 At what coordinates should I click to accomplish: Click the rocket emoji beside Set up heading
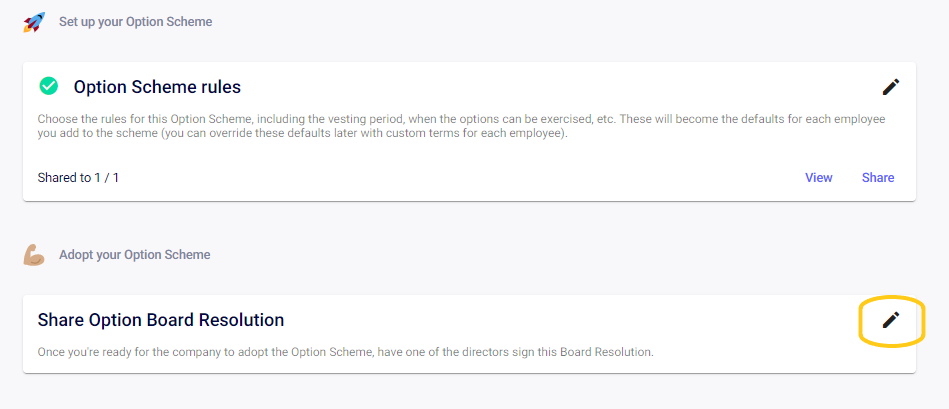pyautogui.click(x=34, y=23)
